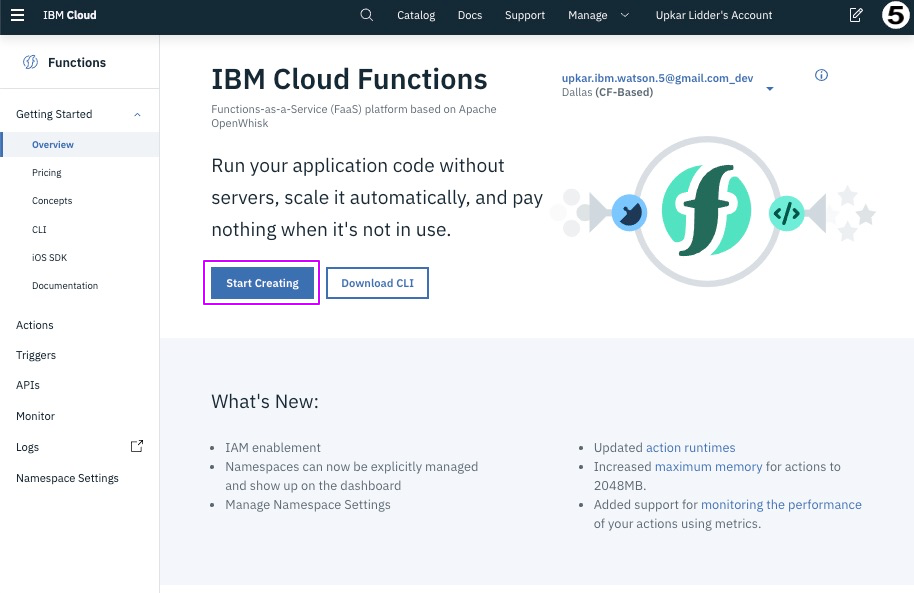Open the Manage dropdown chevron
Viewport: 914px width, 593px height.
(625, 15)
